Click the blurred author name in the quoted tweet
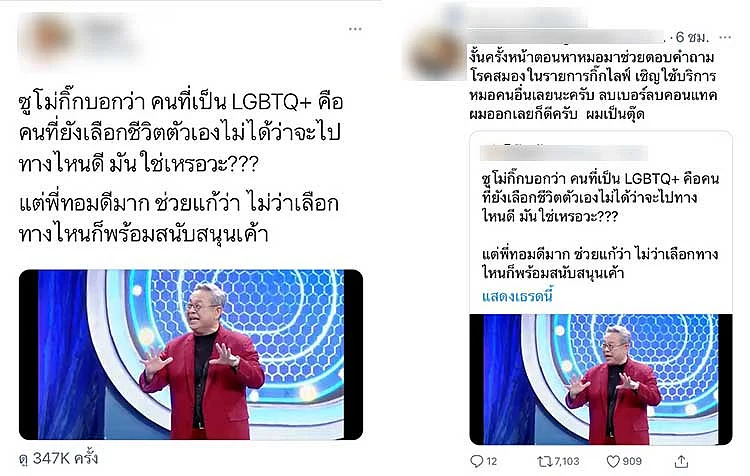The width and height of the screenshot is (750, 476). [563, 152]
